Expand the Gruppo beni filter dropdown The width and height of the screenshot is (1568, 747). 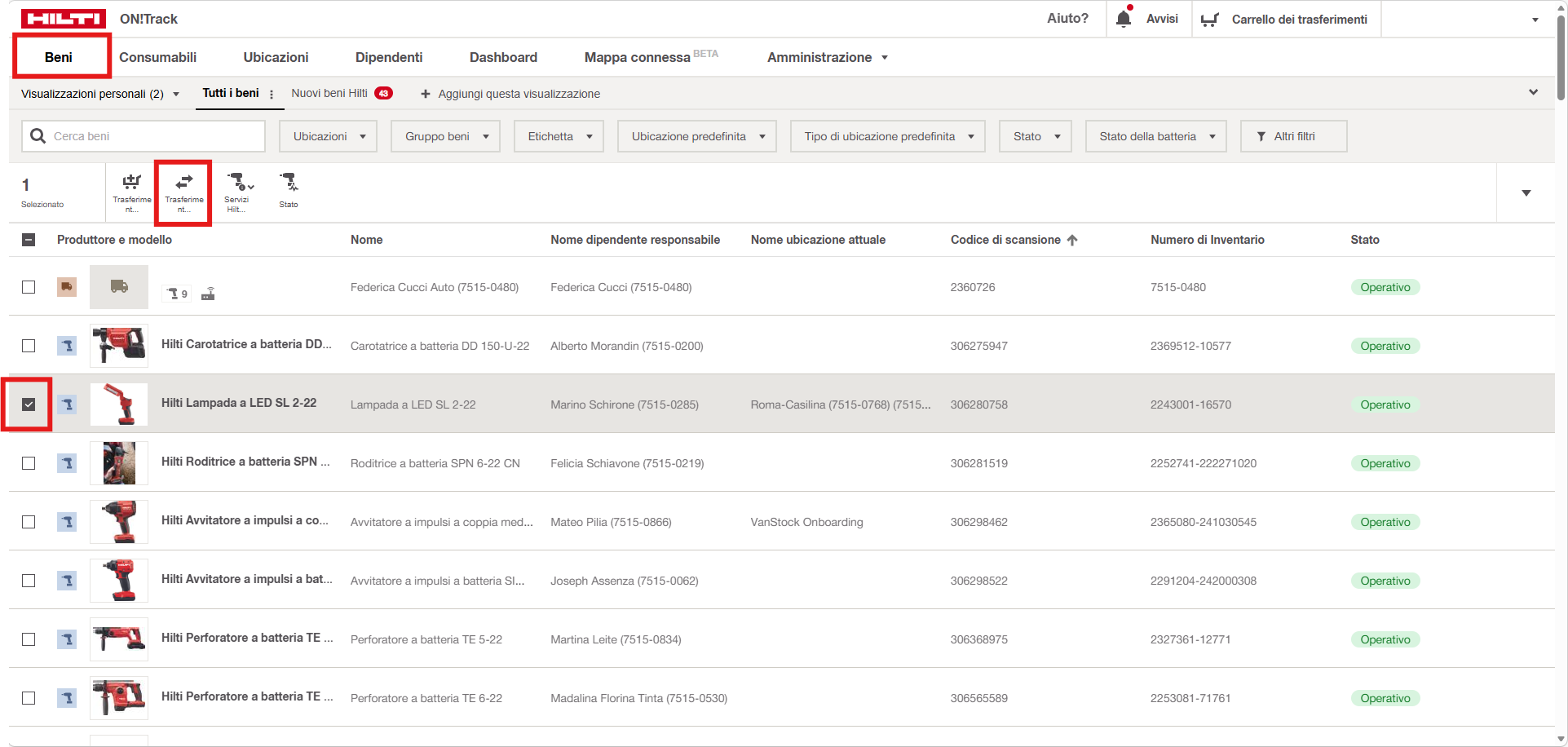[445, 136]
